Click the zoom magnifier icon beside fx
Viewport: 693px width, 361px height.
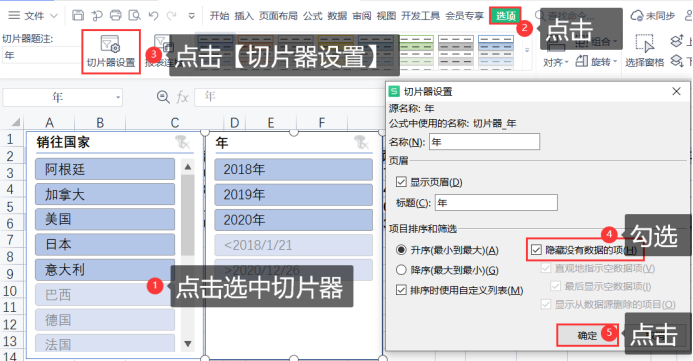pyautogui.click(x=163, y=97)
